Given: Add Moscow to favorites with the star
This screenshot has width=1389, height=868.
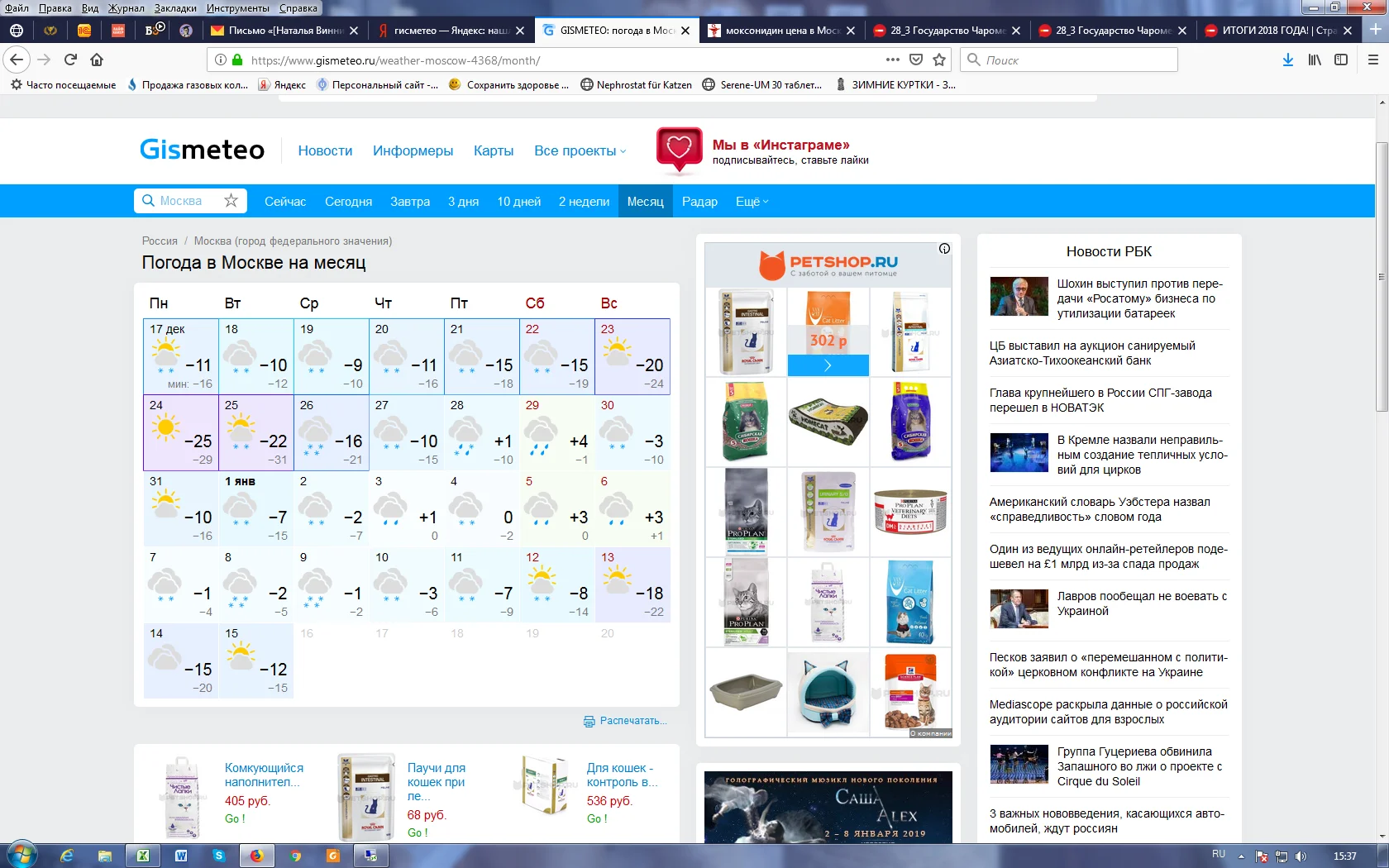Looking at the screenshot, I should click(231, 201).
